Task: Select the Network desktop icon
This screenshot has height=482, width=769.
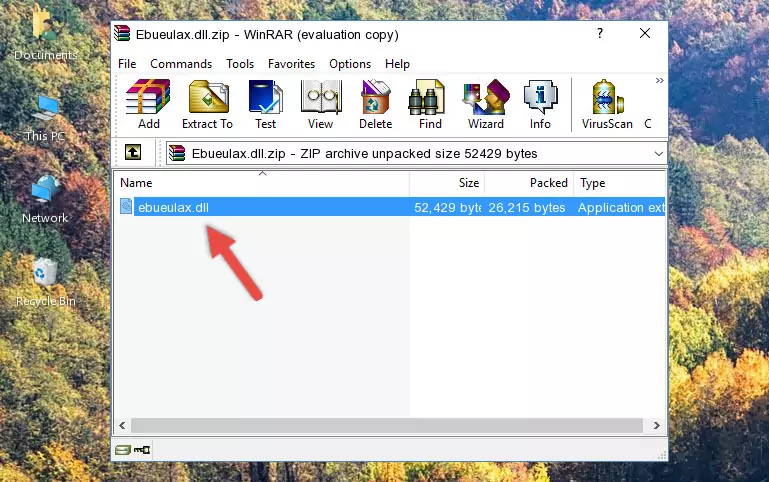Action: [45, 199]
